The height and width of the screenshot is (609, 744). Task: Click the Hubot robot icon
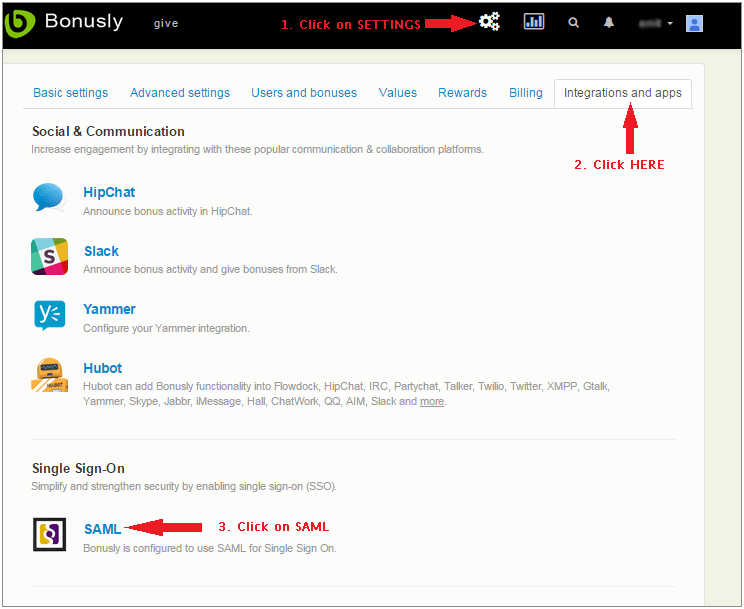click(x=49, y=375)
